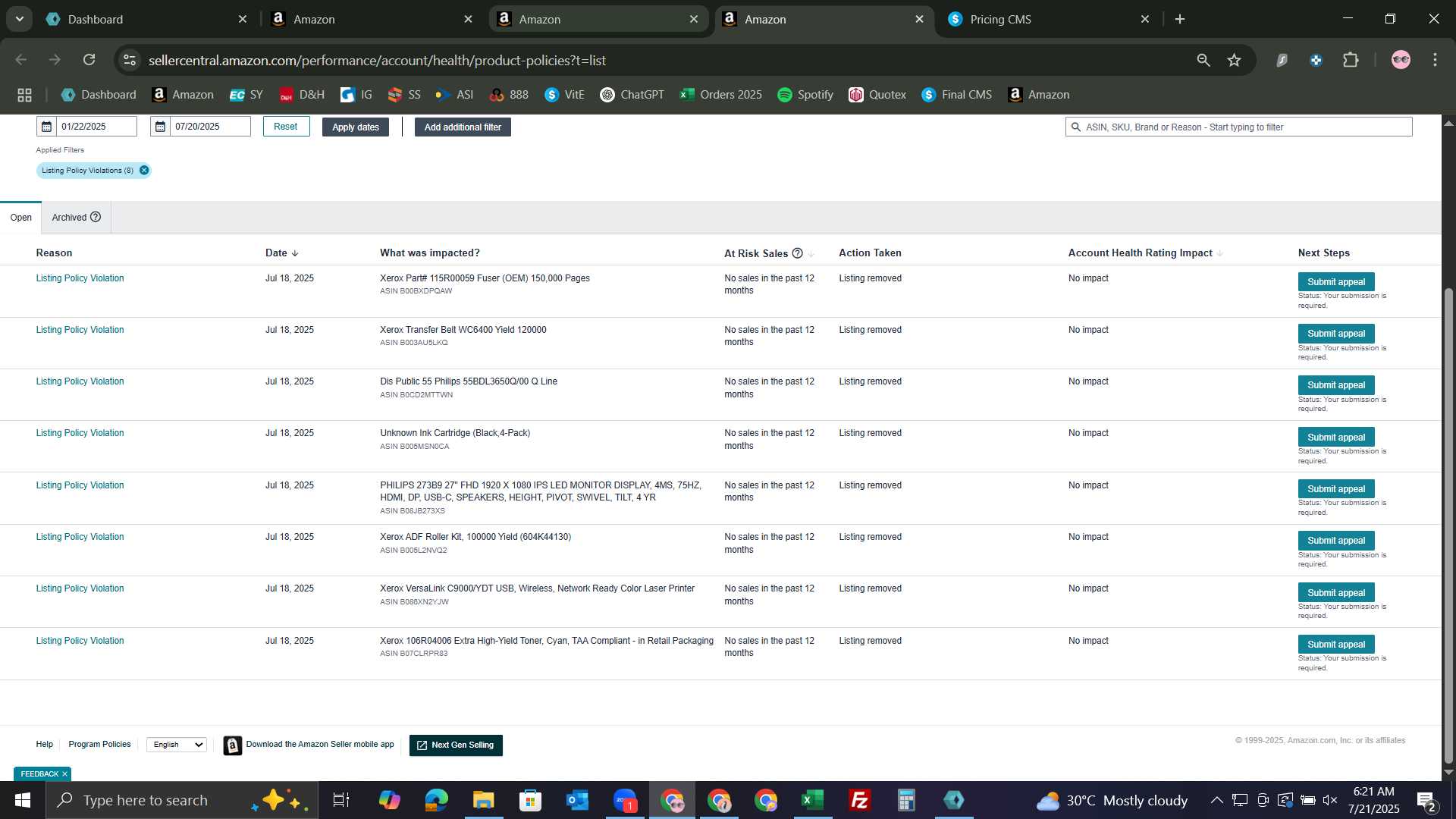Open the ViTE bookmark

564,95
